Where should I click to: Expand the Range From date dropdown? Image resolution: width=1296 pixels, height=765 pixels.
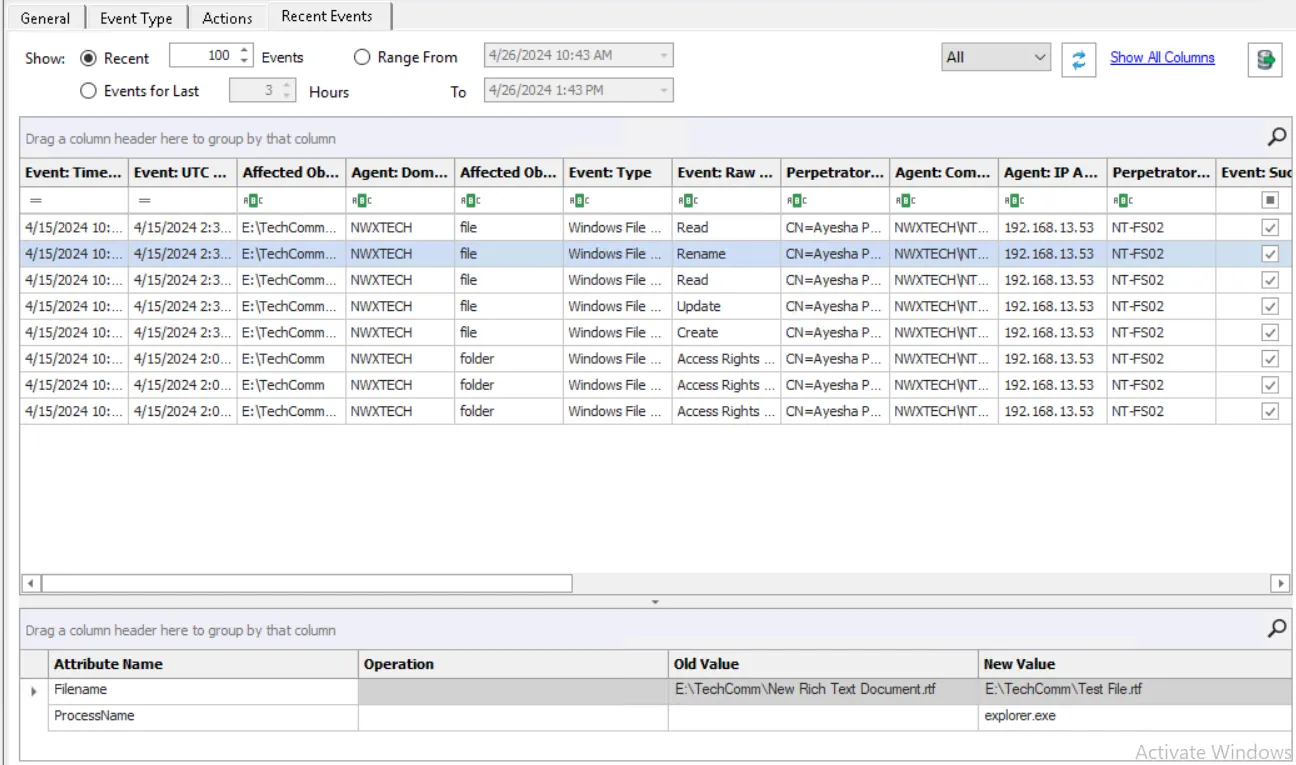coord(664,56)
